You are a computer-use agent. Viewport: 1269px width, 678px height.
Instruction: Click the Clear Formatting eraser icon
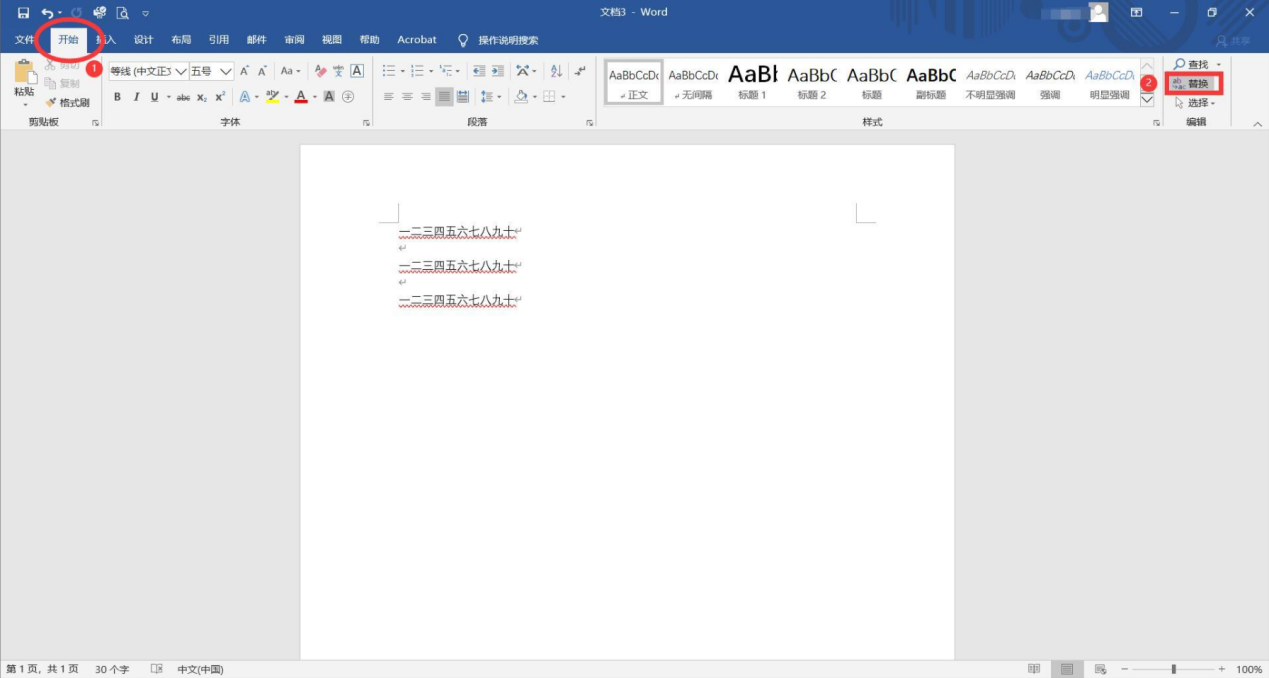click(320, 71)
